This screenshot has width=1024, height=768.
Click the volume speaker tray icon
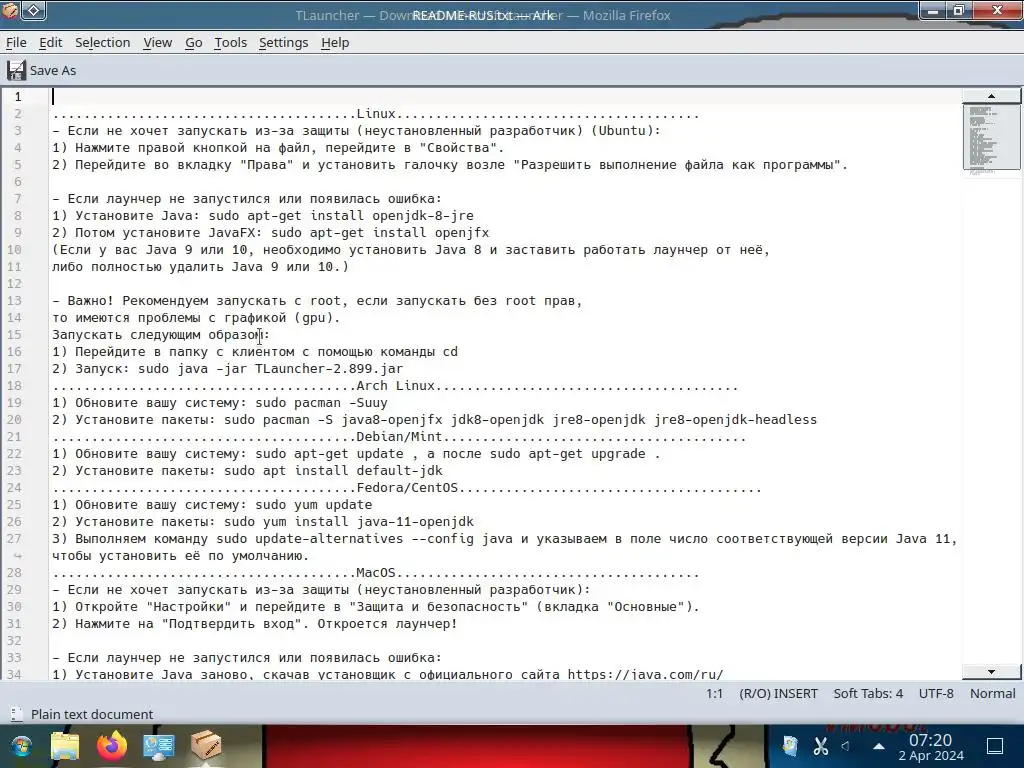pyautogui.click(x=846, y=746)
